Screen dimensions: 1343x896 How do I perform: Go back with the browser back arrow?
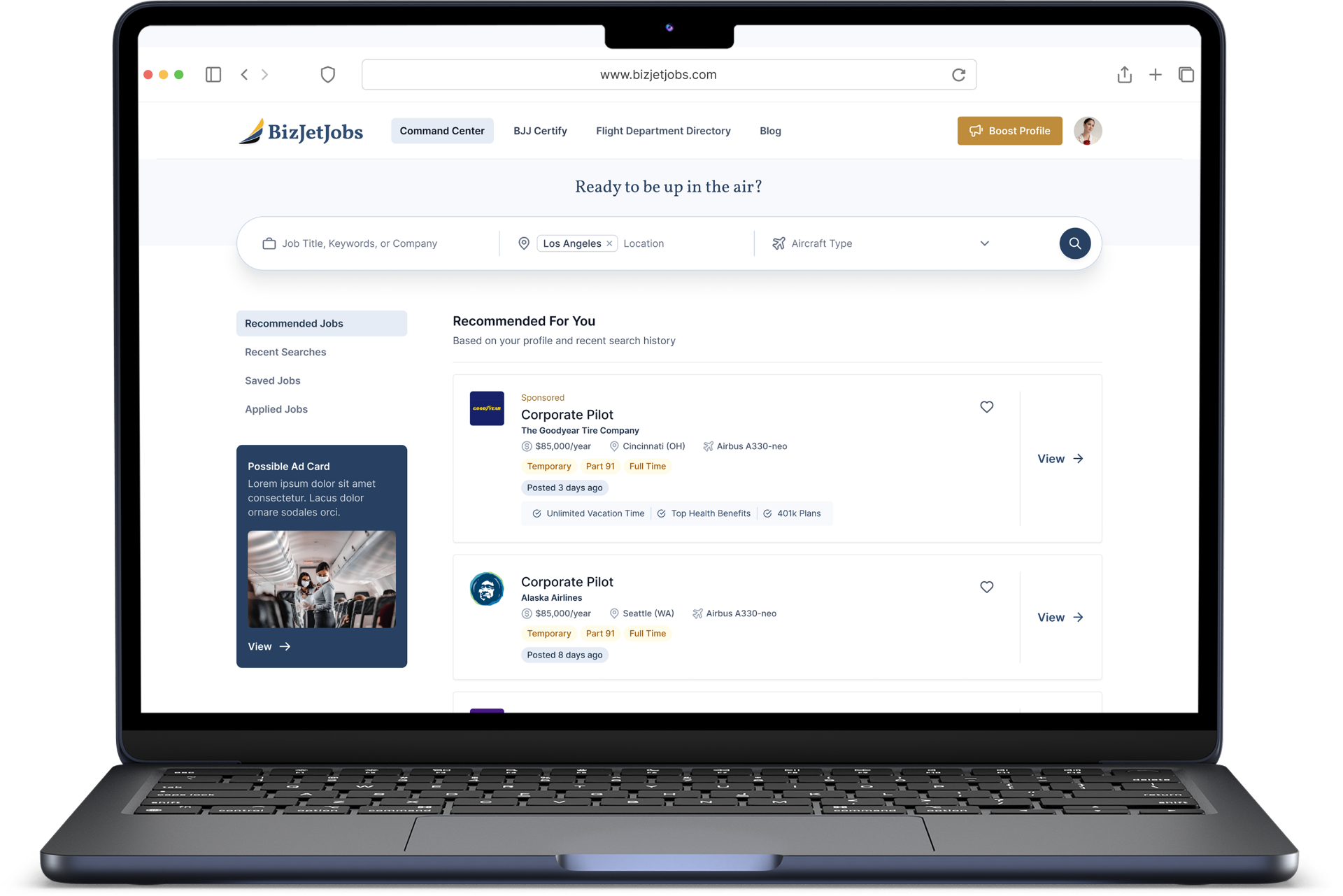244,75
